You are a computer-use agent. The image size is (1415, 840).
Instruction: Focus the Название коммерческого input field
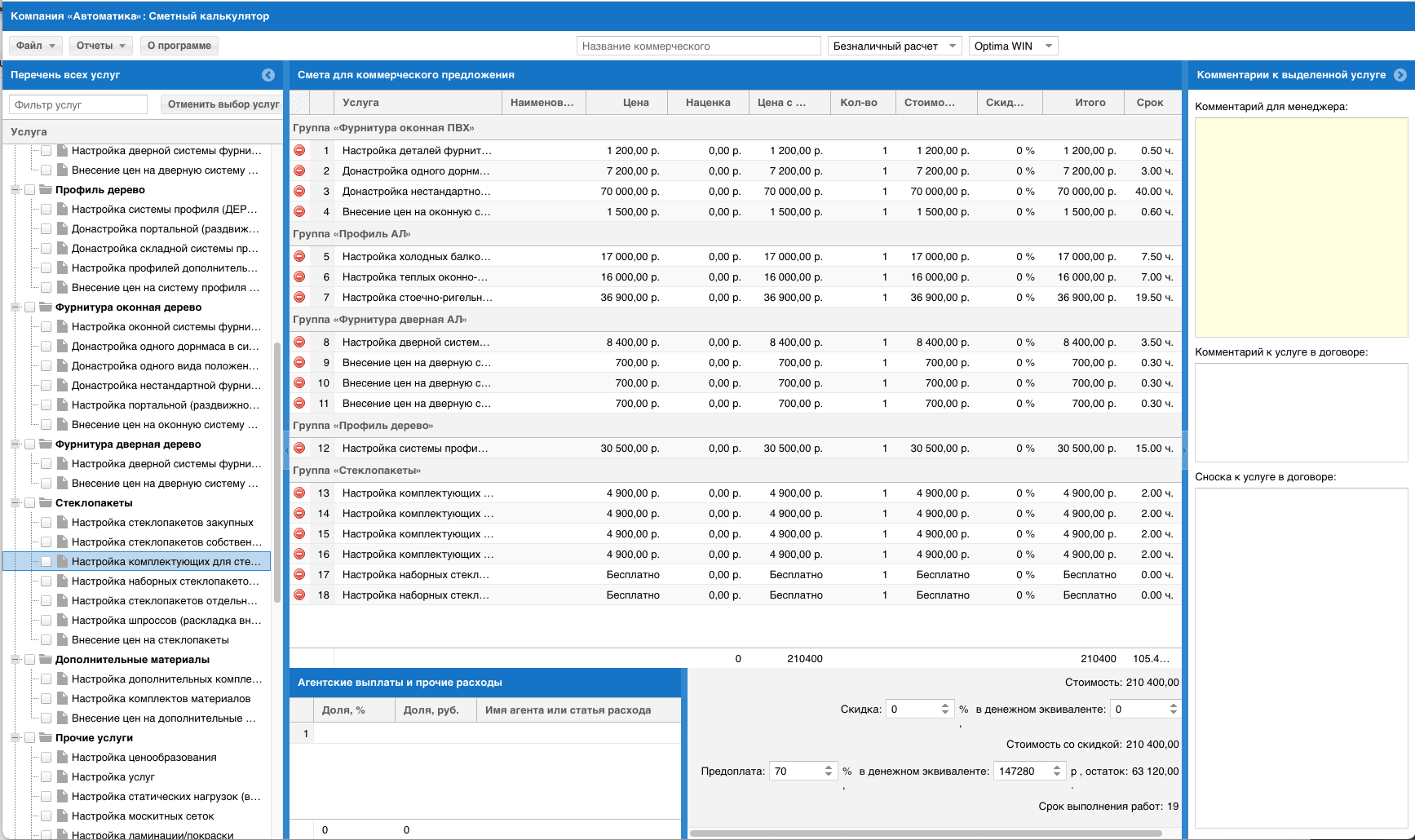click(x=698, y=46)
